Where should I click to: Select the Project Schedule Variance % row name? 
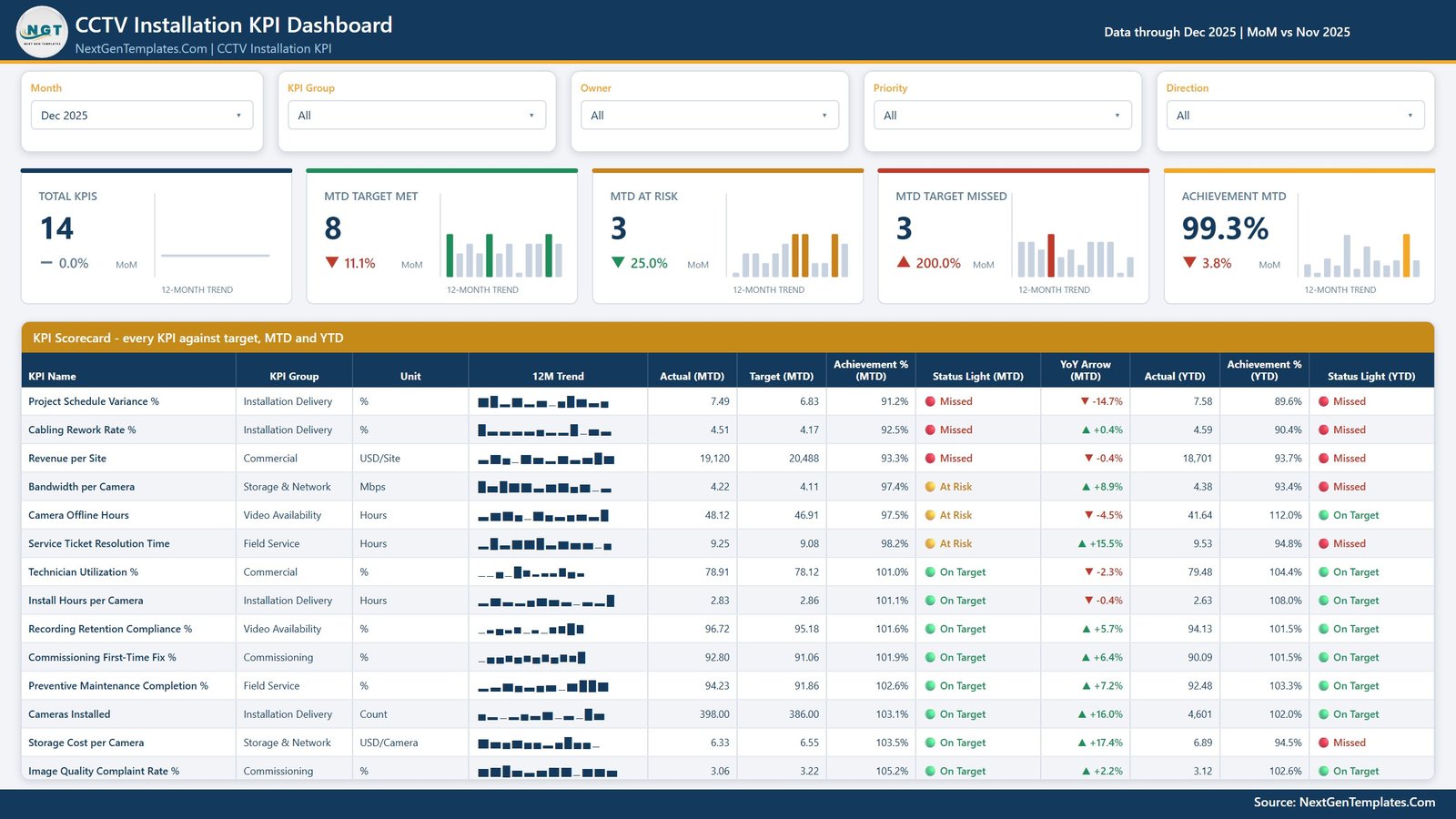94,401
